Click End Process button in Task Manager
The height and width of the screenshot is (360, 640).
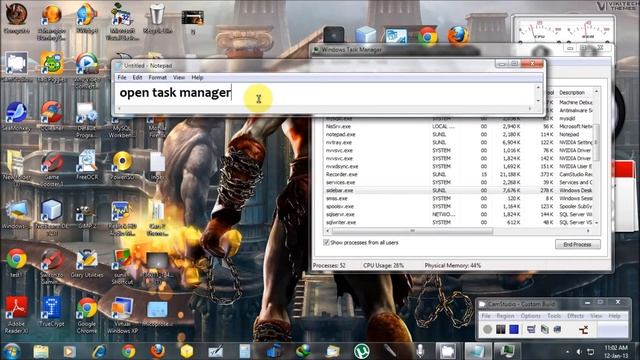[577, 244]
